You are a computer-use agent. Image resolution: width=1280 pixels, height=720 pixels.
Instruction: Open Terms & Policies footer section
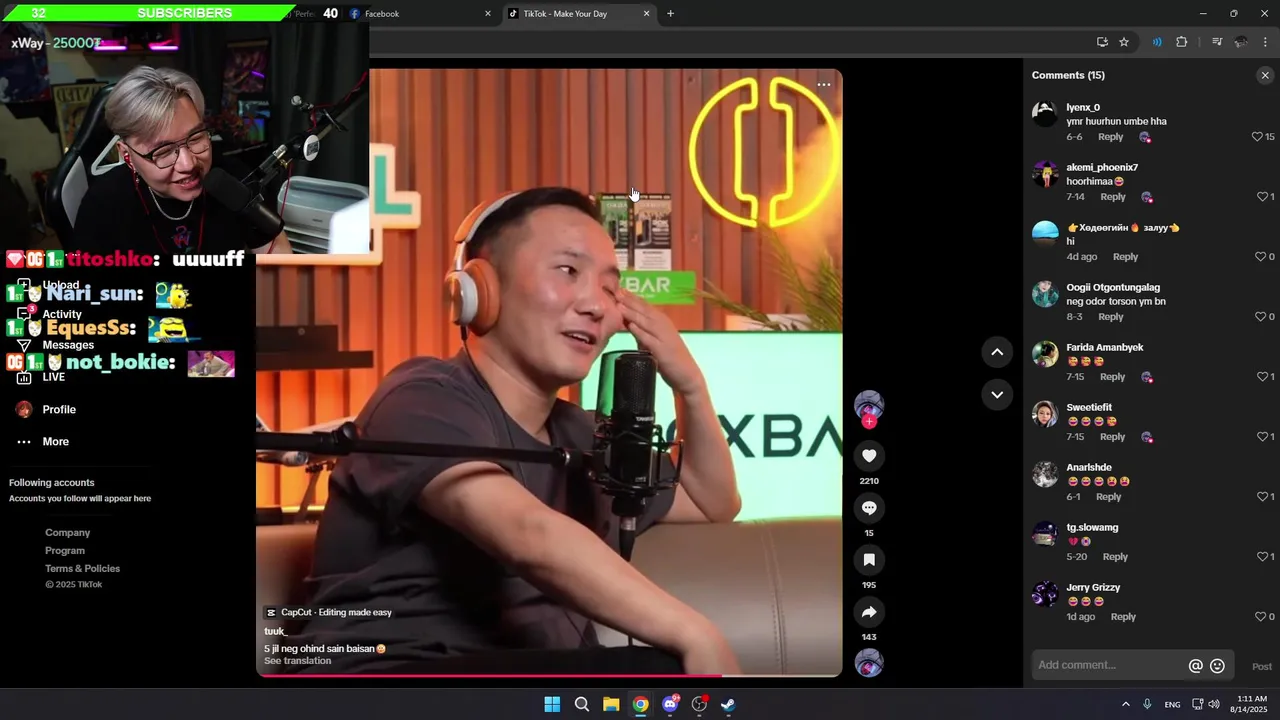tap(82, 569)
